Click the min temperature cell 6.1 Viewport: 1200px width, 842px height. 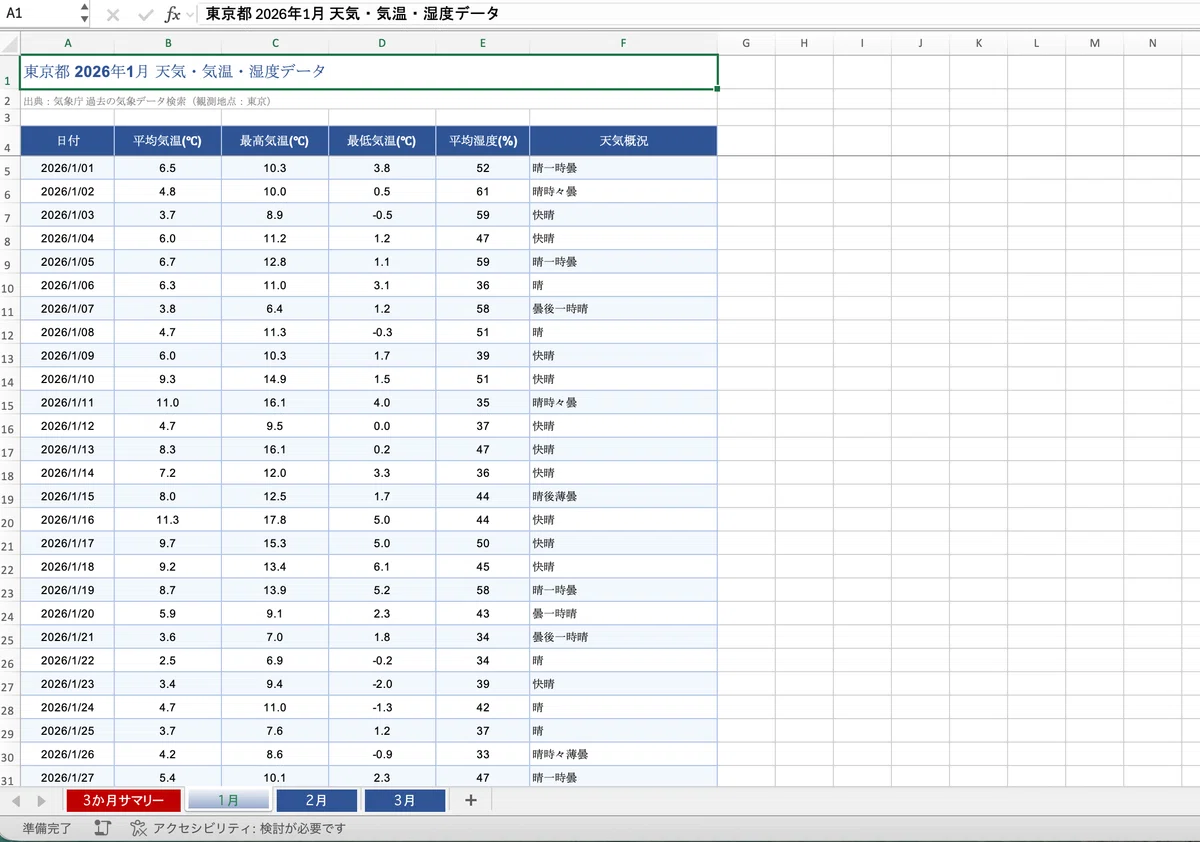click(x=382, y=567)
